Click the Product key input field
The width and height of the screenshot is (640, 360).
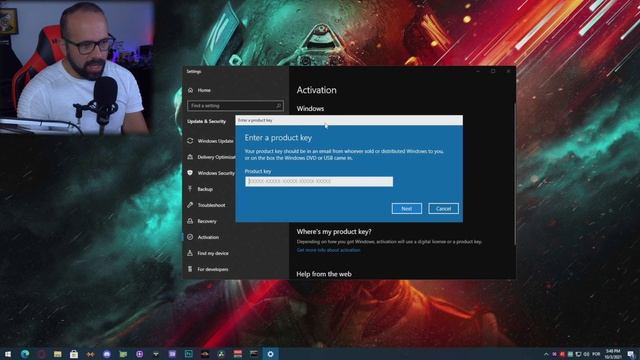(319, 181)
